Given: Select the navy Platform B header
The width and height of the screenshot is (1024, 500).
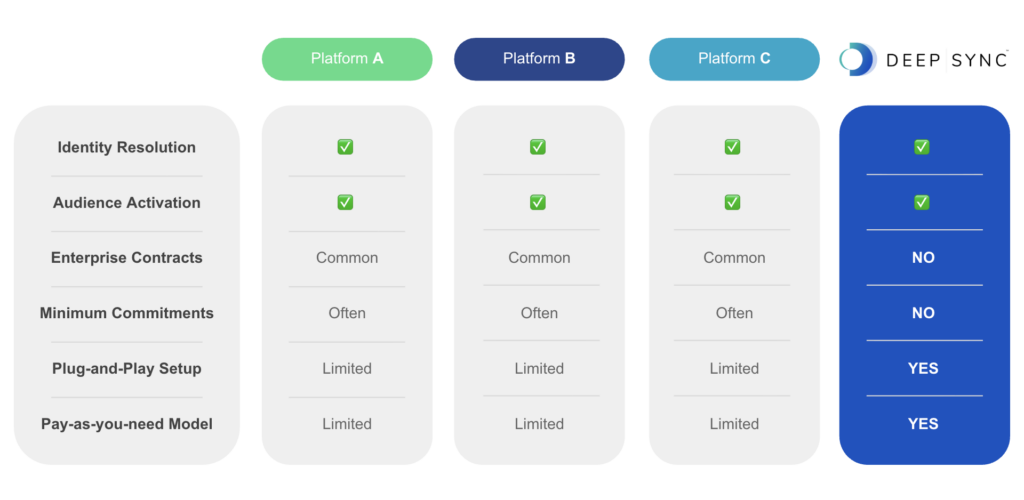Looking at the screenshot, I should pos(539,59).
